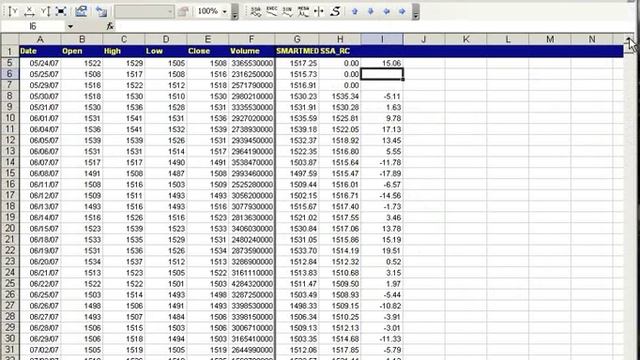Click the split divider icon with arrows
The height and width of the screenshot is (360, 640).
coord(319,11)
